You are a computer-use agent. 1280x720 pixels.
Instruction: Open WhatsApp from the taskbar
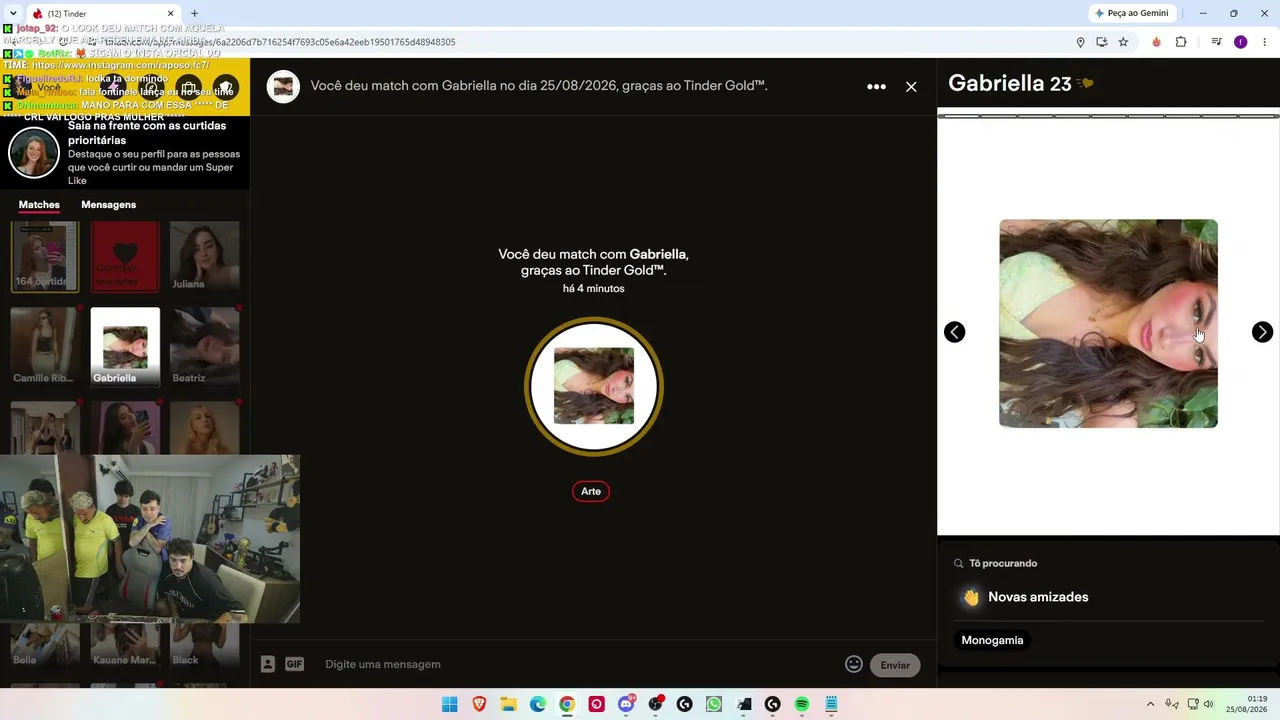pos(714,704)
